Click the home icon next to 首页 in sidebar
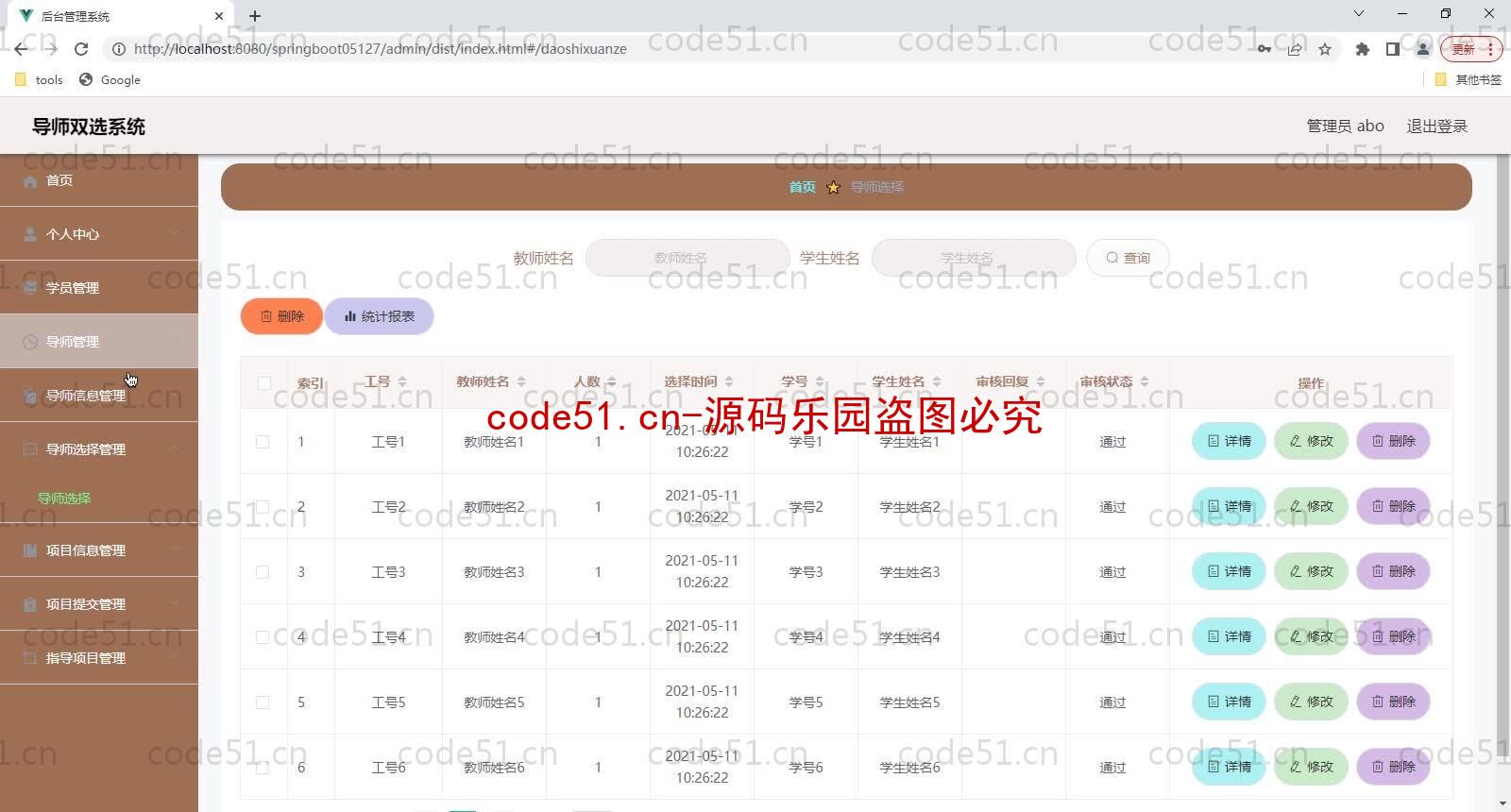The width and height of the screenshot is (1511, 812). coord(30,180)
